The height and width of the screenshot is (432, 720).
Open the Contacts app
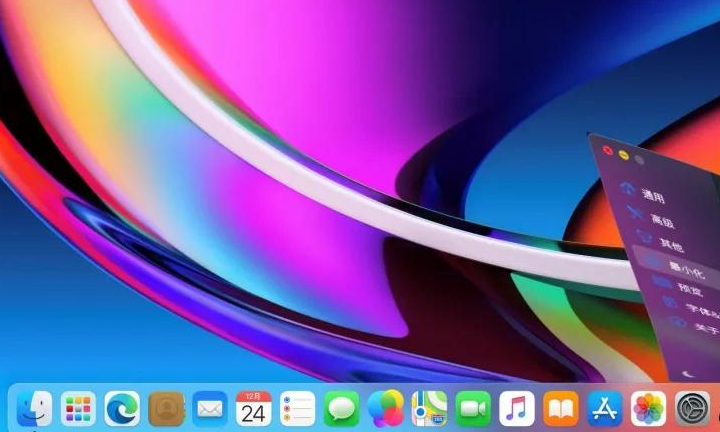166,408
